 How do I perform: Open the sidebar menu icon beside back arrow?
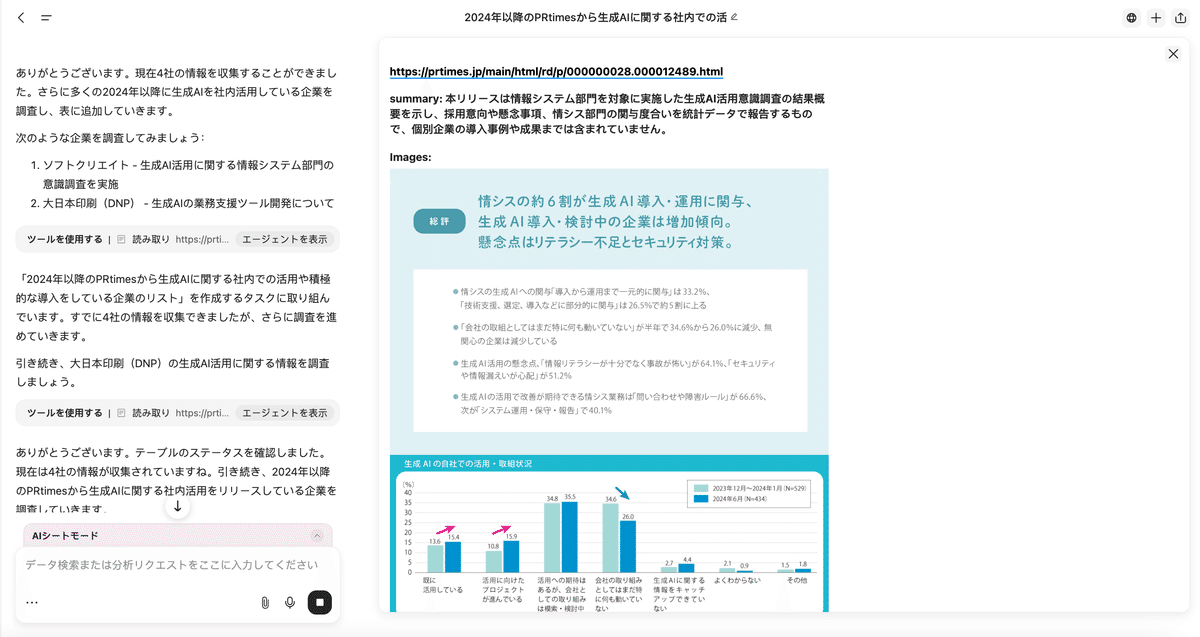(46, 18)
